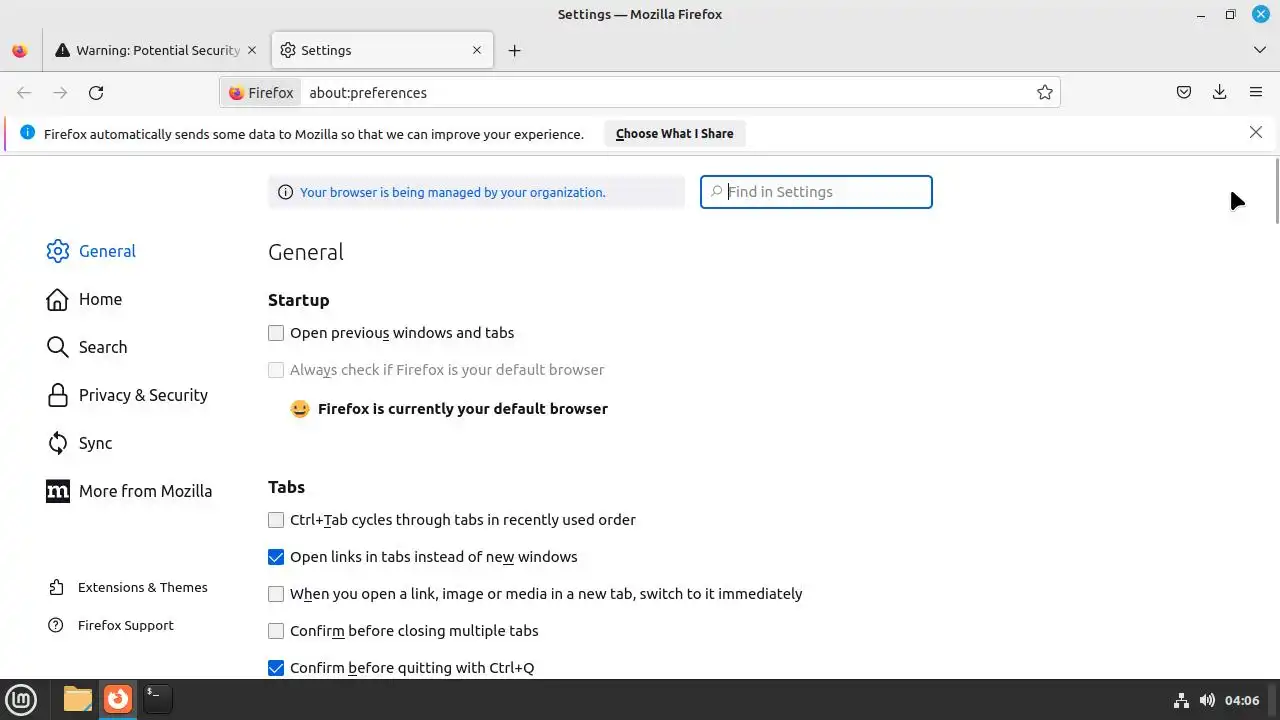Viewport: 1280px width, 720px height.
Task: Click the Back navigation arrow
Action: tap(24, 93)
